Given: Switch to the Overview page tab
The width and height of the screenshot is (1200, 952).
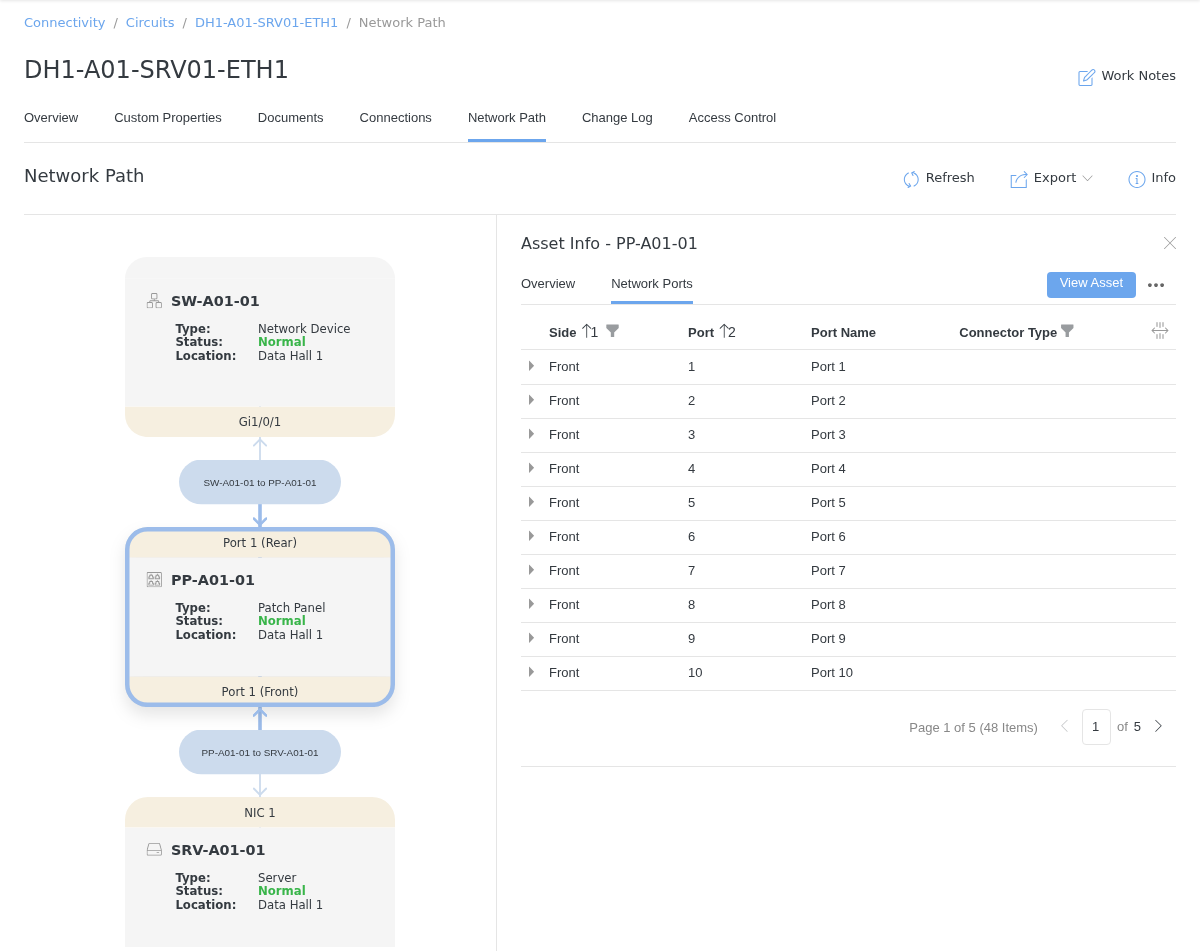Looking at the screenshot, I should tap(51, 118).
